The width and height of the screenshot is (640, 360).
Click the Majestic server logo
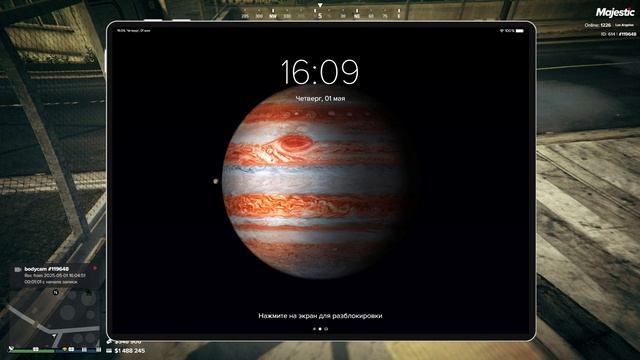[x=615, y=13]
